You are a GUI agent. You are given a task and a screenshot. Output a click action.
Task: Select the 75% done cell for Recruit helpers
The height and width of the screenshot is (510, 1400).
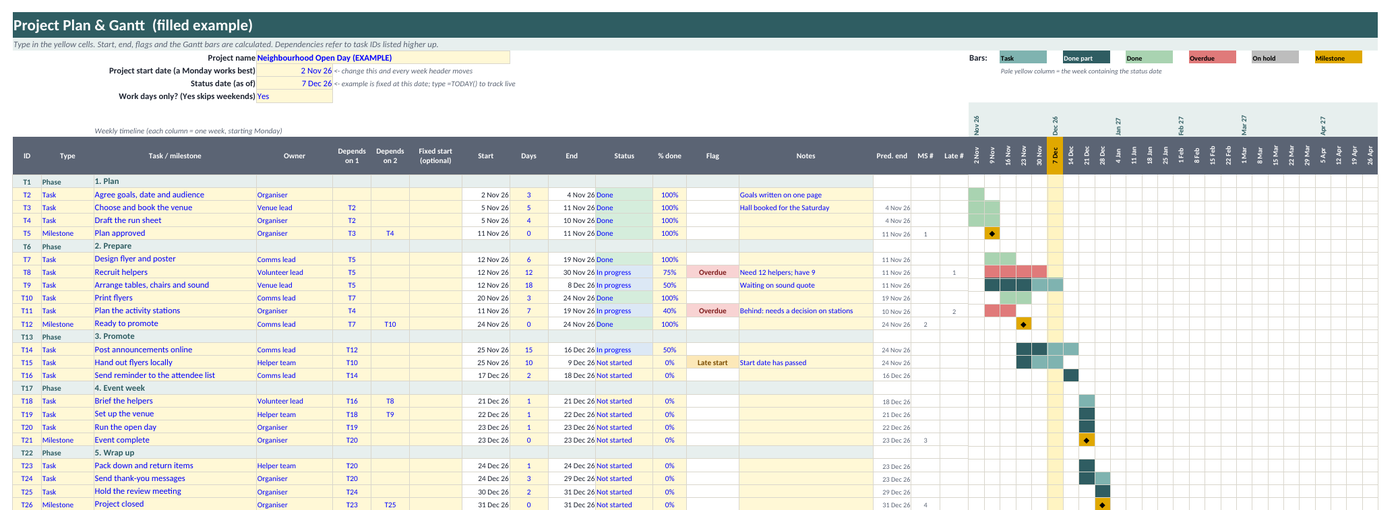tap(670, 272)
